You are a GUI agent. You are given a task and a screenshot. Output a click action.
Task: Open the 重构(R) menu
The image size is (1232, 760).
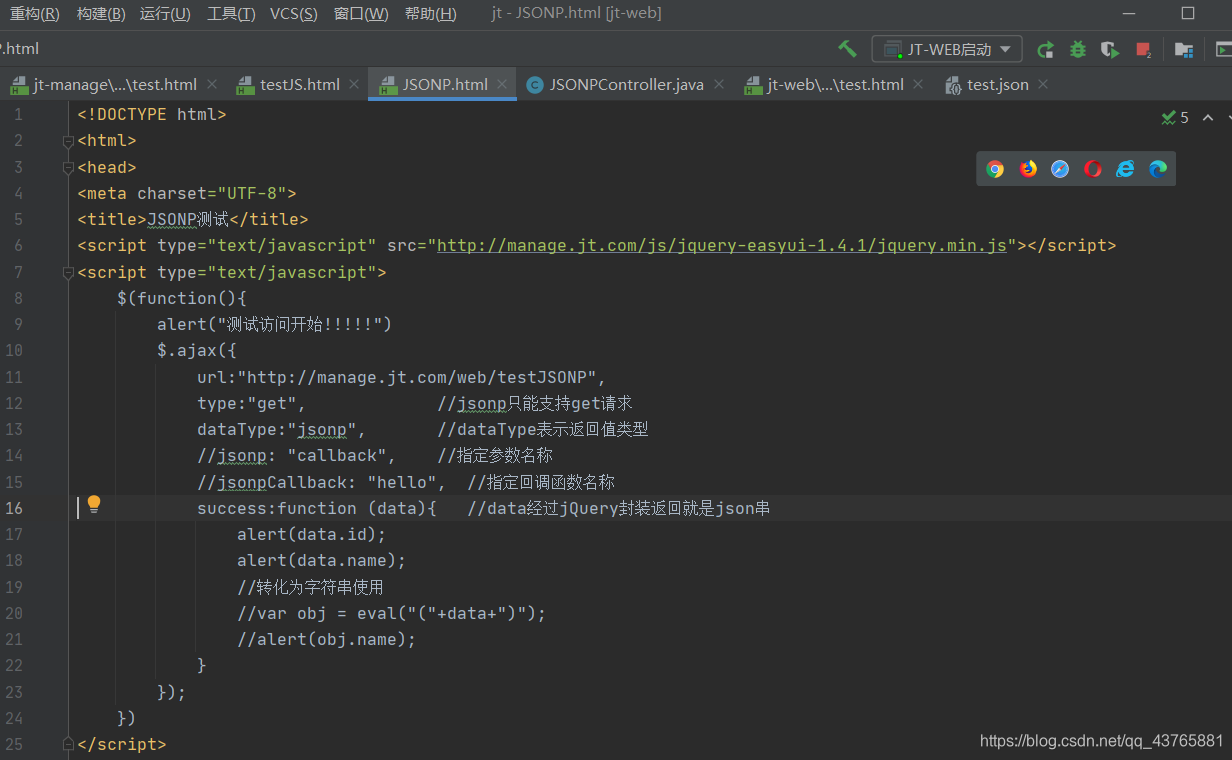coord(34,14)
